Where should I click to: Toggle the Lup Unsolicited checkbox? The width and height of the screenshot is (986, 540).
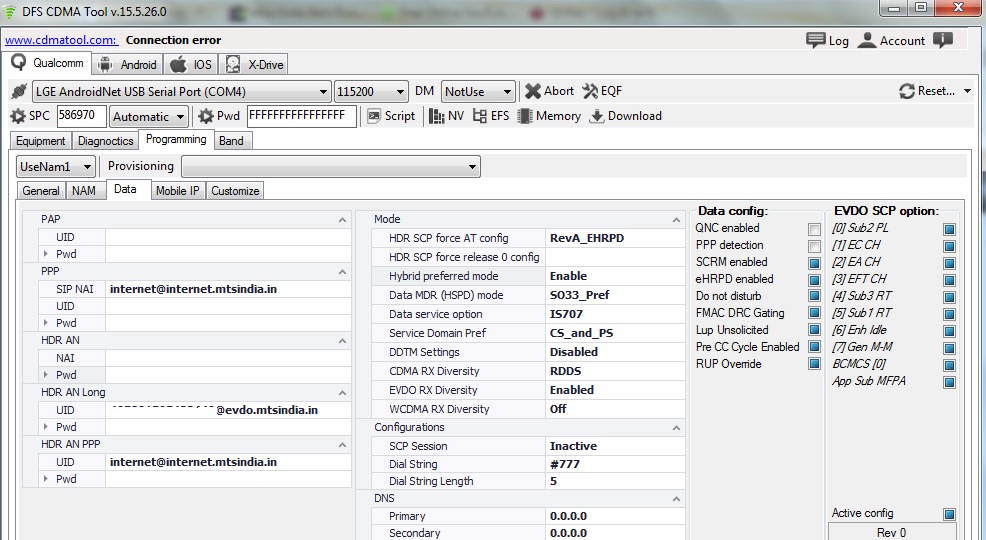[814, 329]
